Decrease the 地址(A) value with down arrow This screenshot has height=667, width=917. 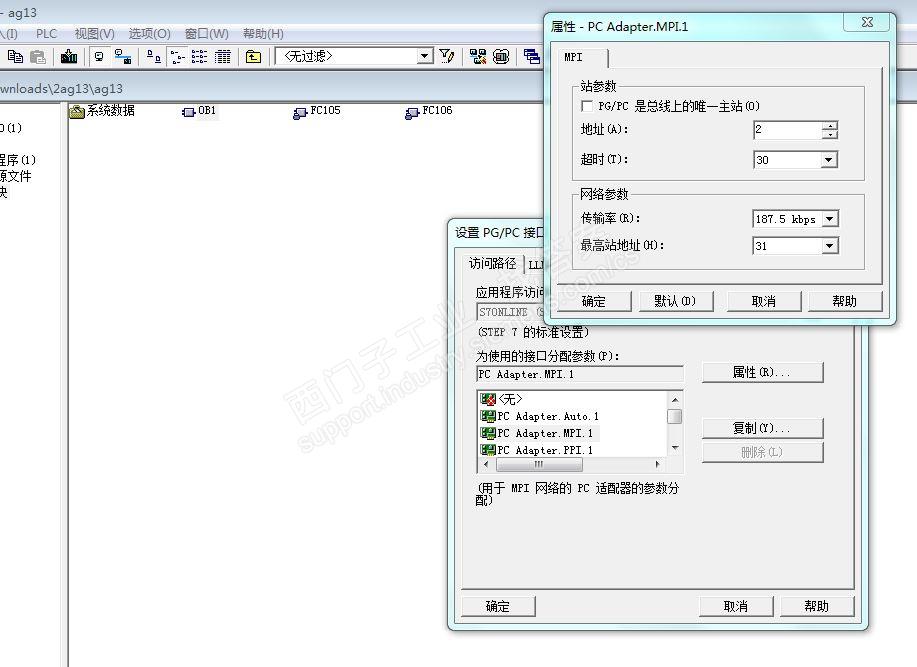click(829, 134)
